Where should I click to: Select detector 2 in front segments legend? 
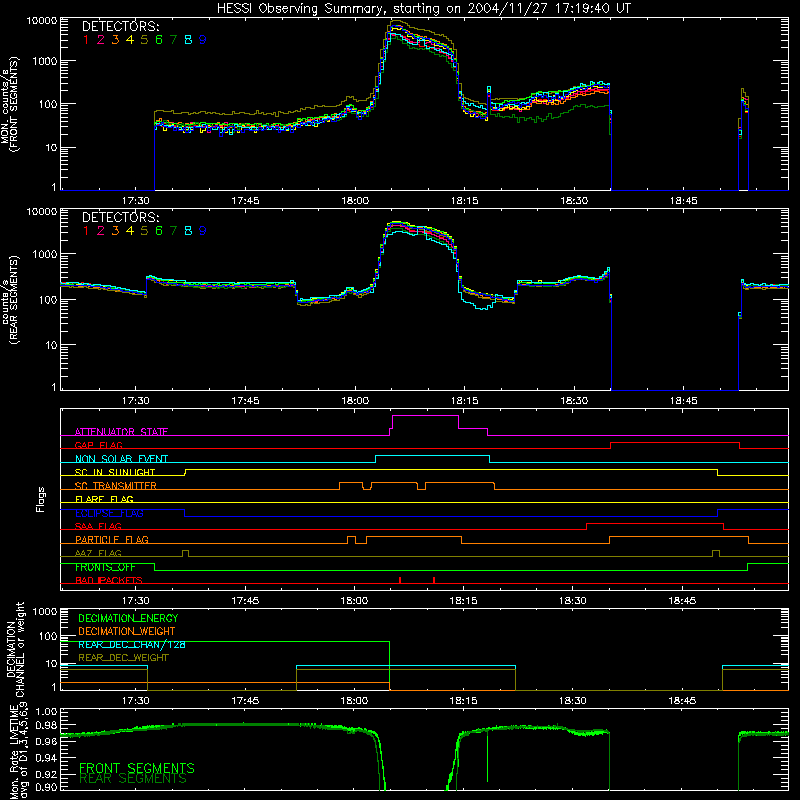point(101,40)
